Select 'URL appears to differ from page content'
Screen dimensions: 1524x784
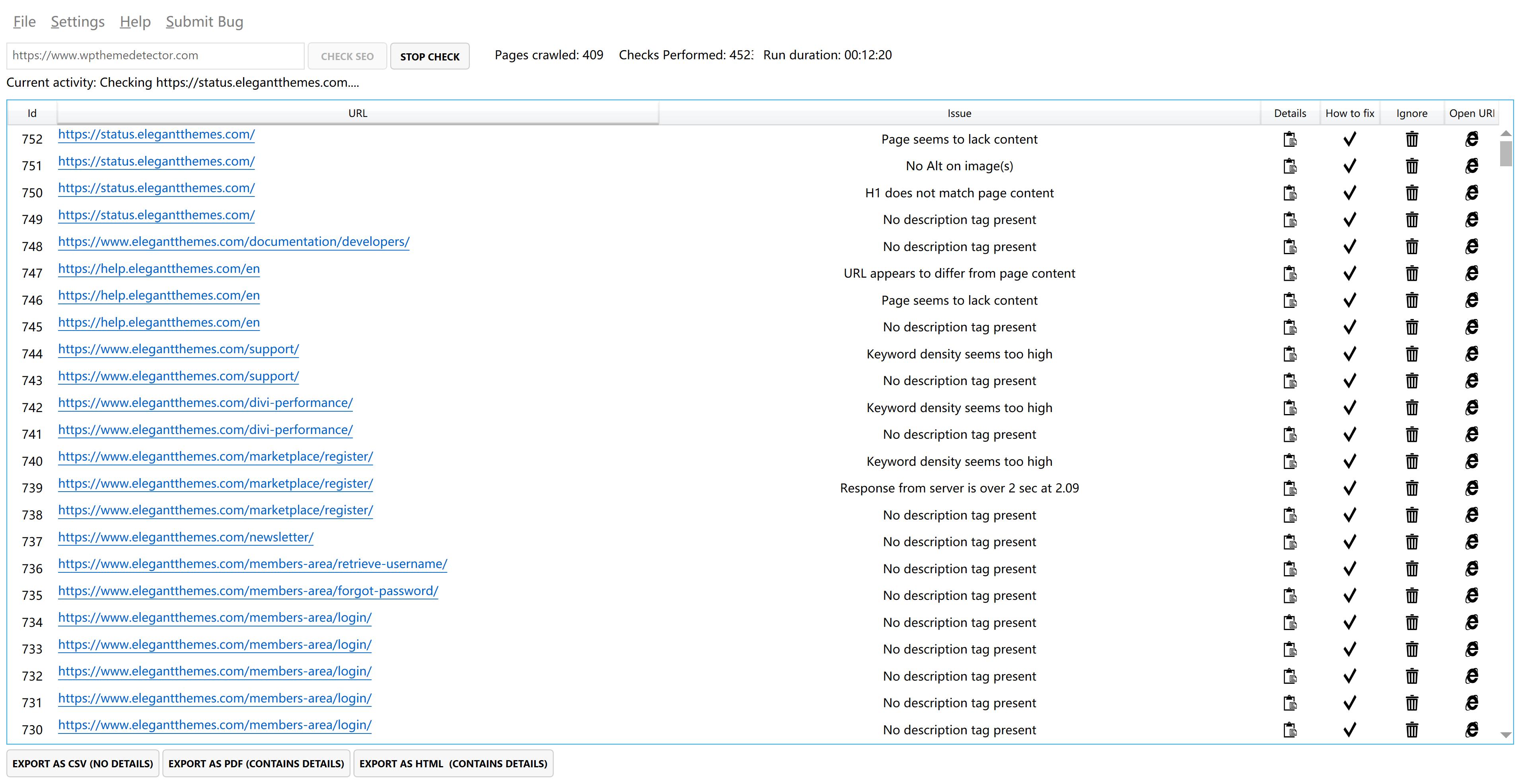click(x=959, y=273)
